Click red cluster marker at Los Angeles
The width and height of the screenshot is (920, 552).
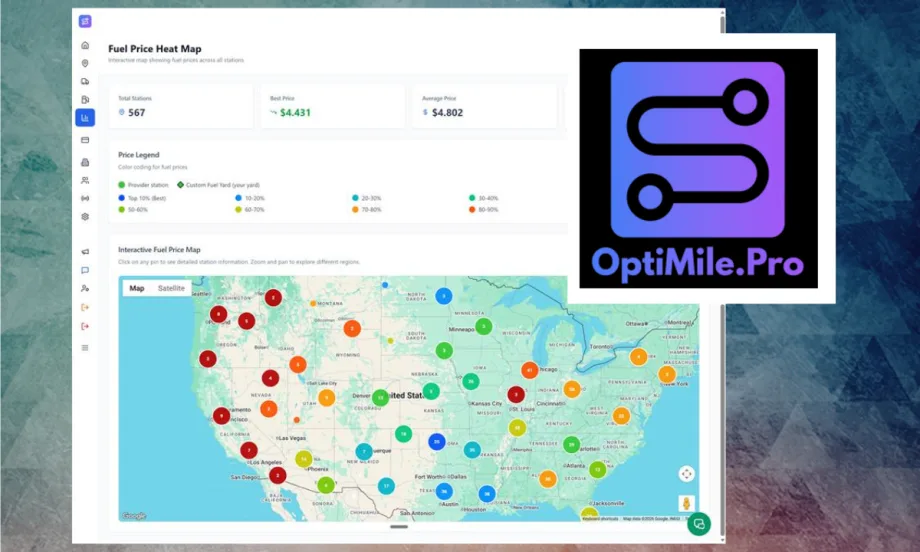point(249,451)
